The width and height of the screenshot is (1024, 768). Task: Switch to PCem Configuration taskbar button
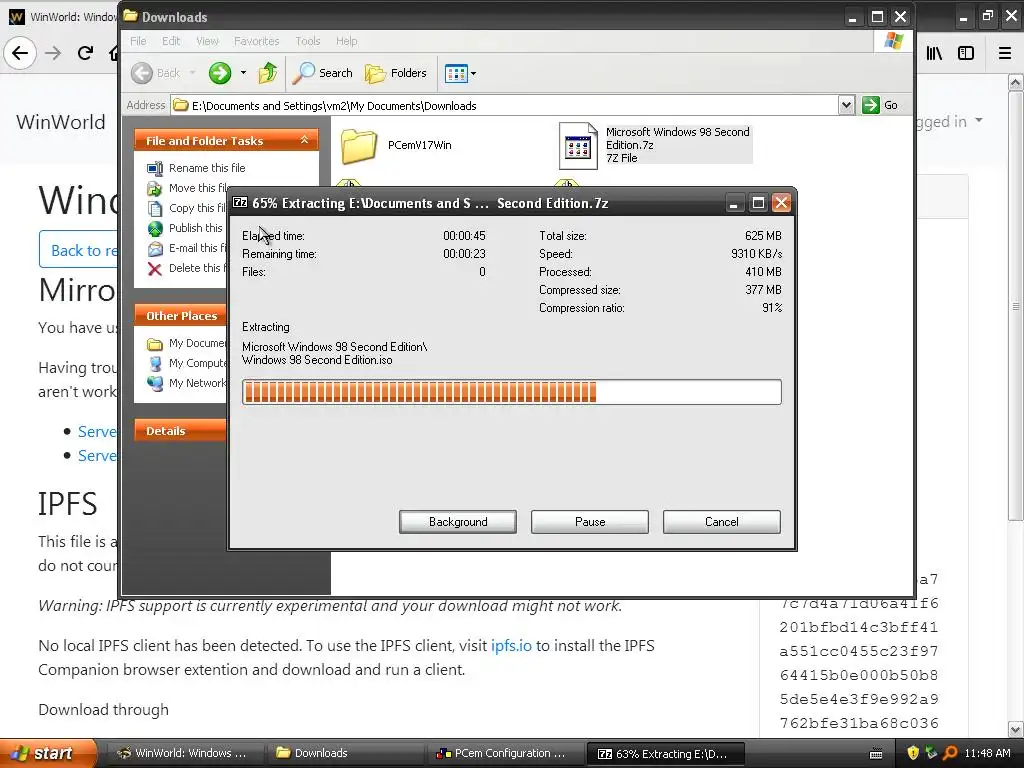pyautogui.click(x=505, y=753)
